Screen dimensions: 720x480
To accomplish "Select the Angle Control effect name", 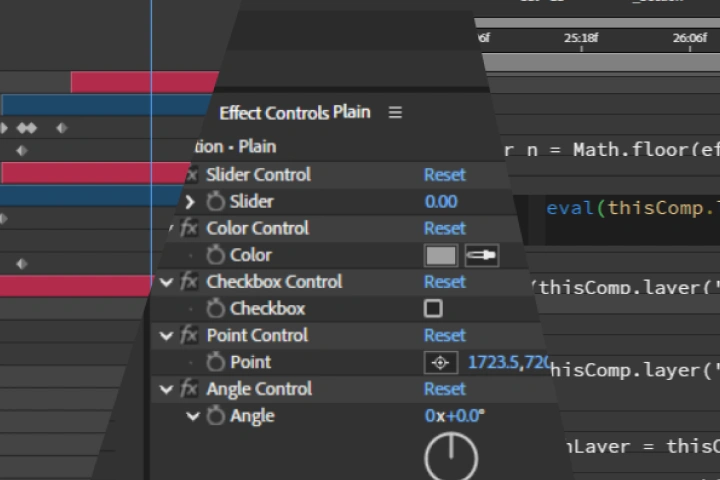I will click(259, 389).
